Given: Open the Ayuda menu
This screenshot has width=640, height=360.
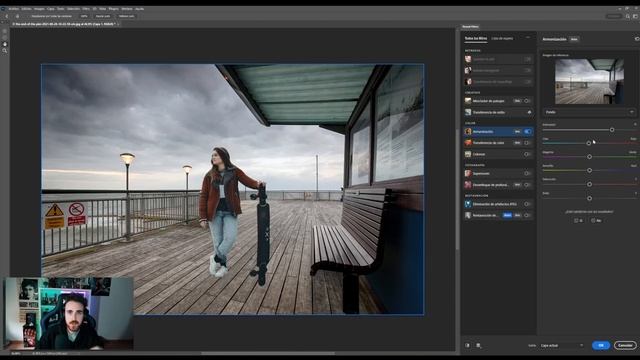Looking at the screenshot, I should click(139, 9).
